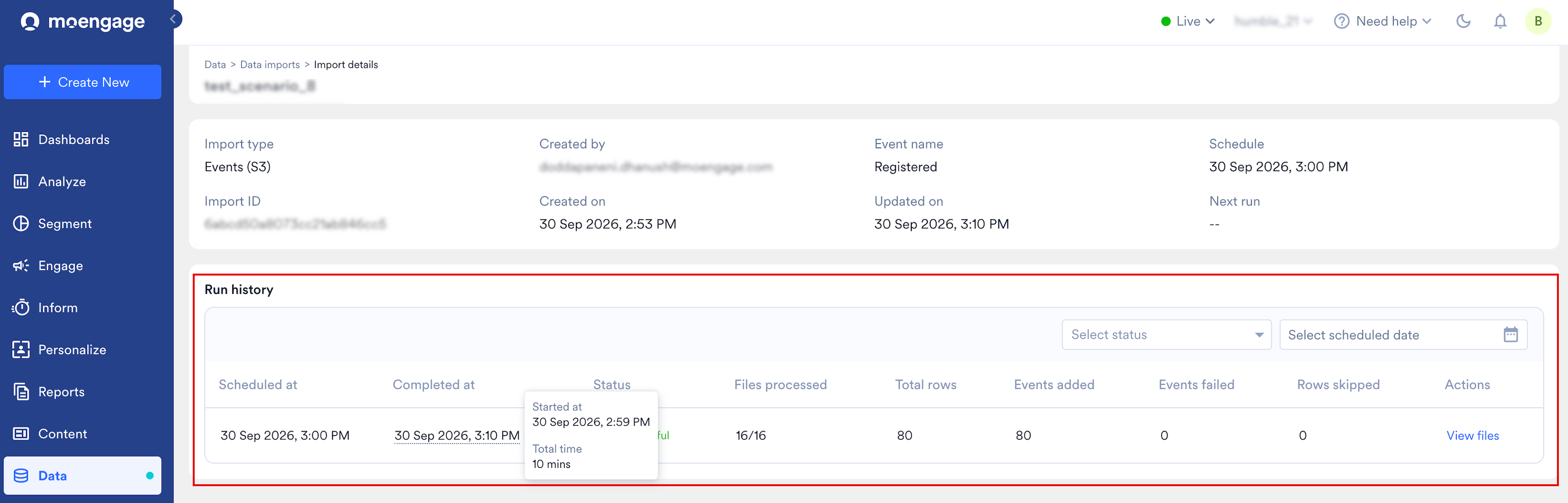Viewport: 1568px width, 503px height.
Task: Click the MoEngage logo
Action: [83, 21]
